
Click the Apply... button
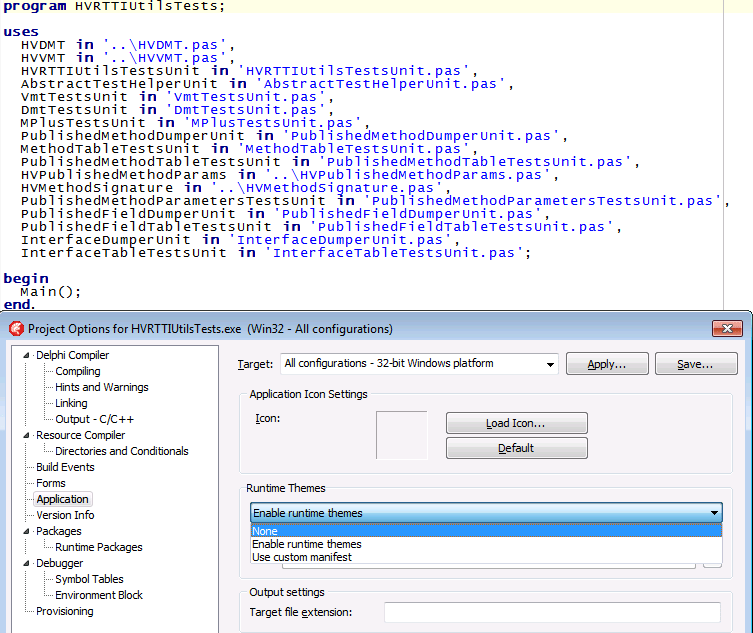point(607,364)
